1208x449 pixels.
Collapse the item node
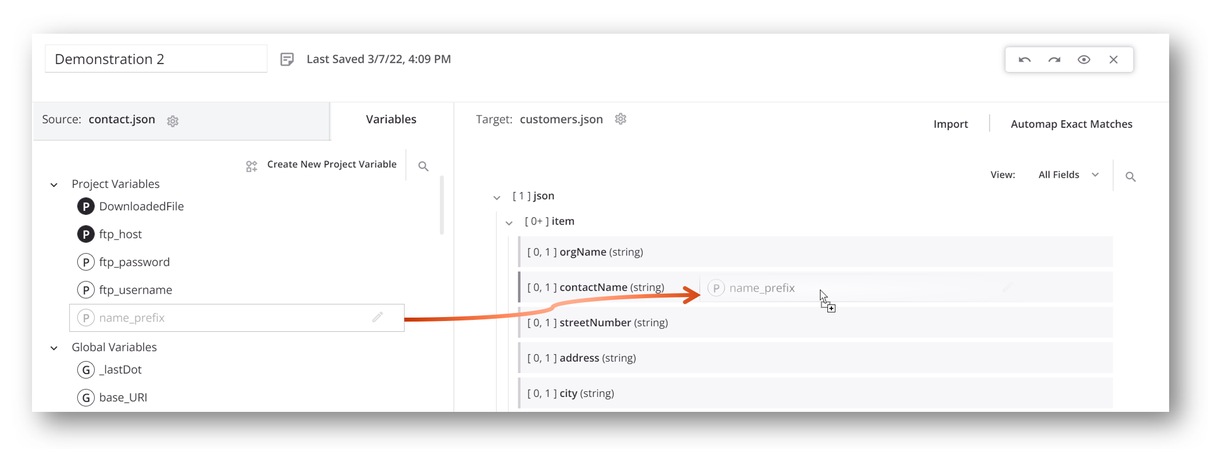pyautogui.click(x=509, y=222)
